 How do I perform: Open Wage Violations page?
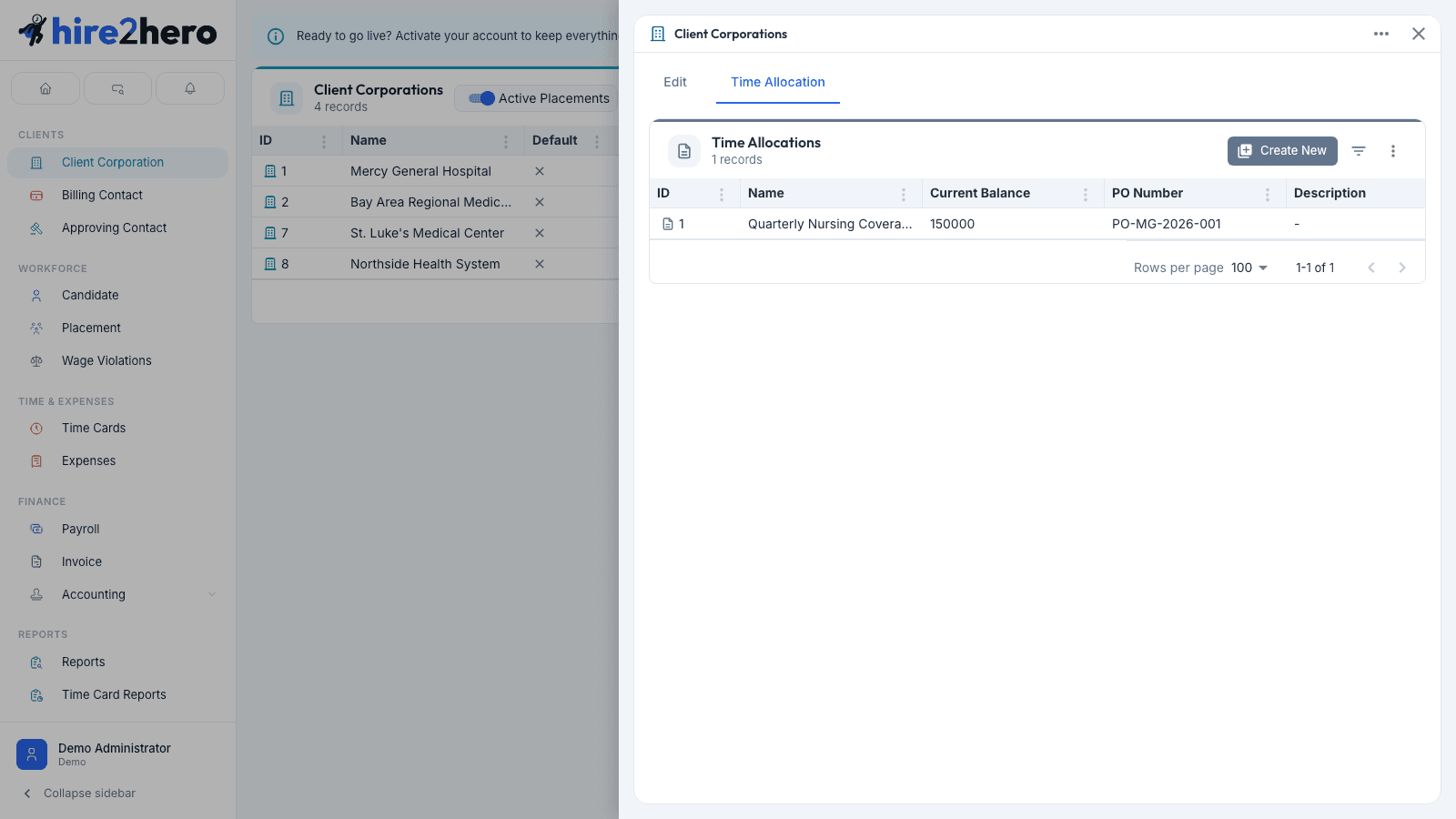[x=117, y=361]
